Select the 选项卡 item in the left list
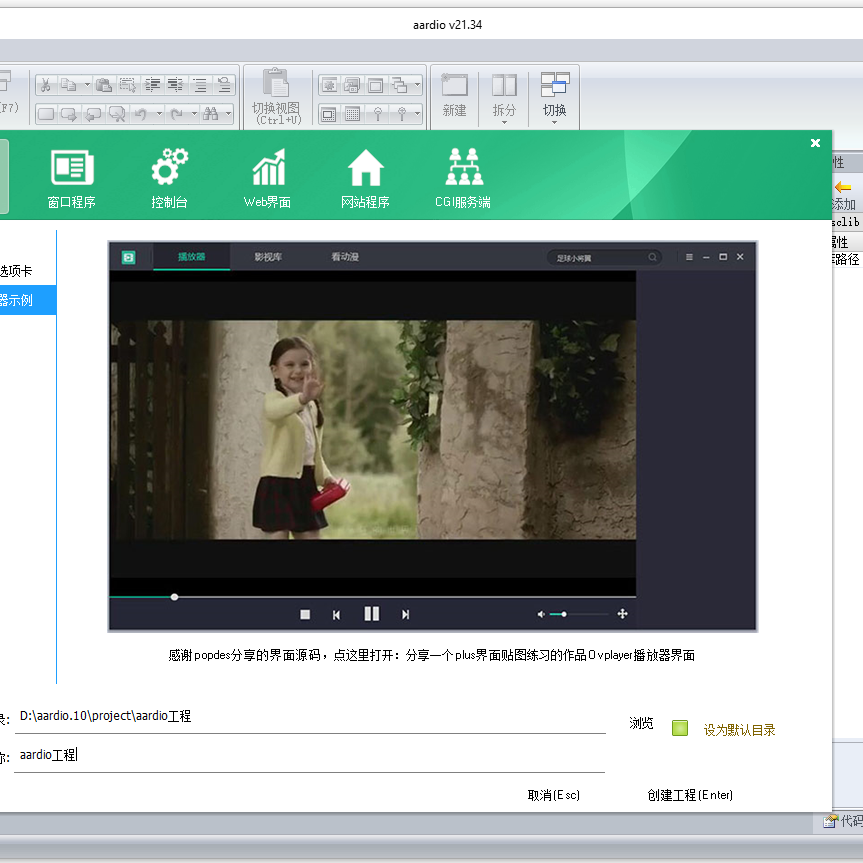863x863 pixels. (20, 271)
